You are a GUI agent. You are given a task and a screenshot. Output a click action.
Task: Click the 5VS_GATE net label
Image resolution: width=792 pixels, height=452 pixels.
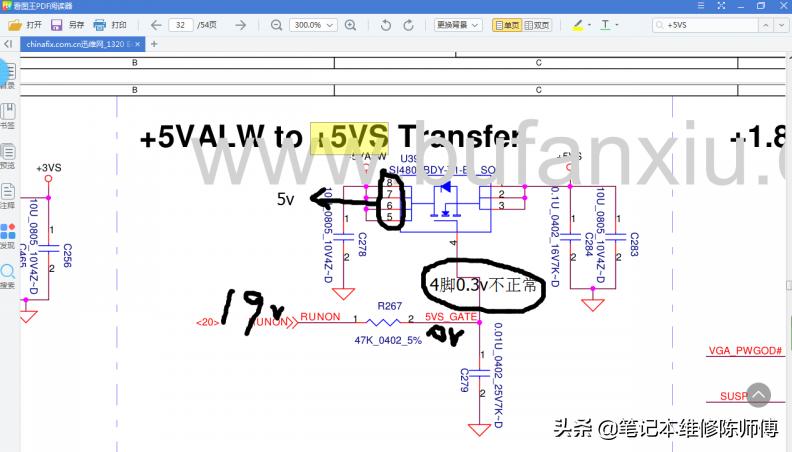[451, 317]
